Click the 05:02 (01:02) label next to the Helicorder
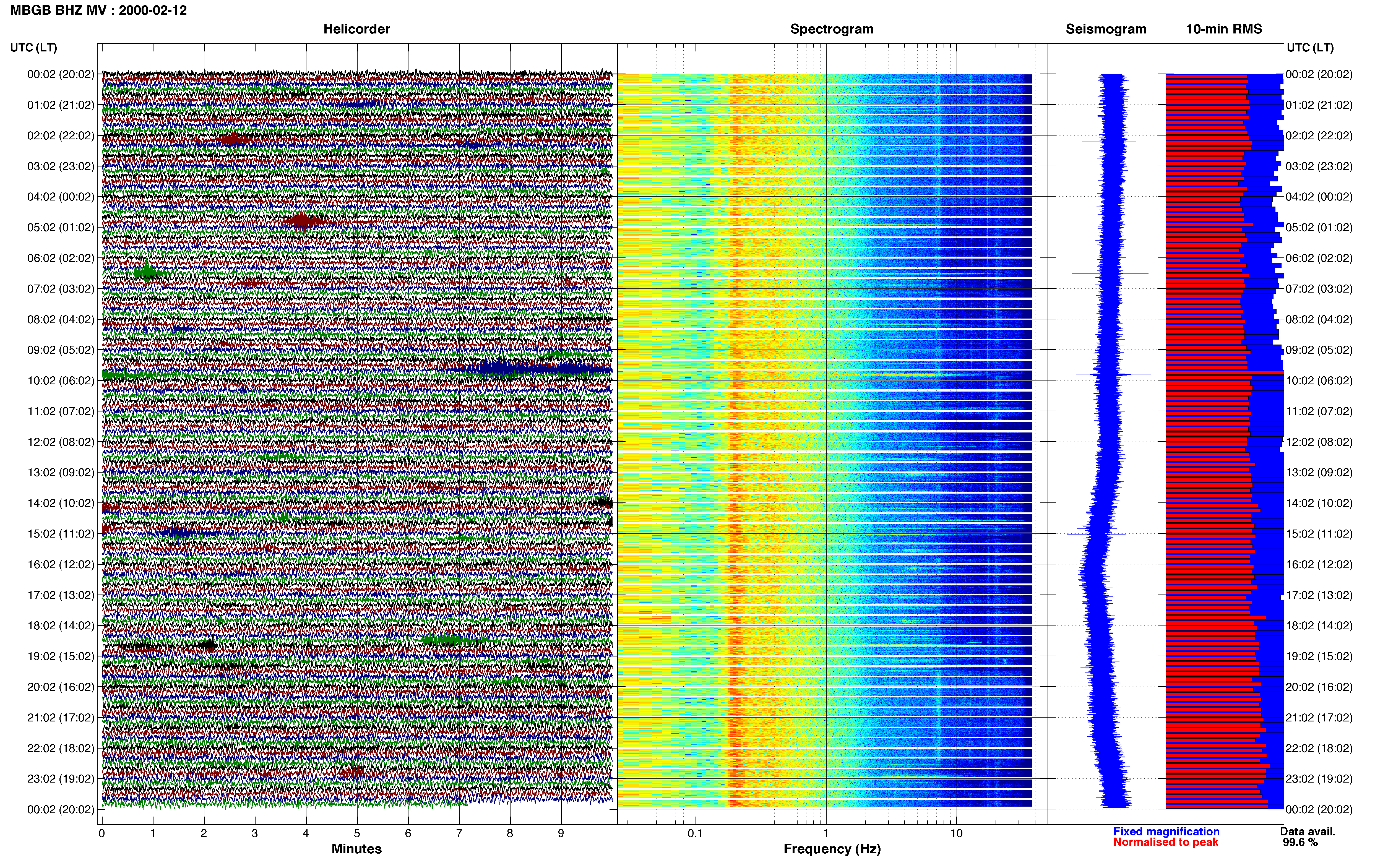The image size is (1388, 868). tap(61, 227)
